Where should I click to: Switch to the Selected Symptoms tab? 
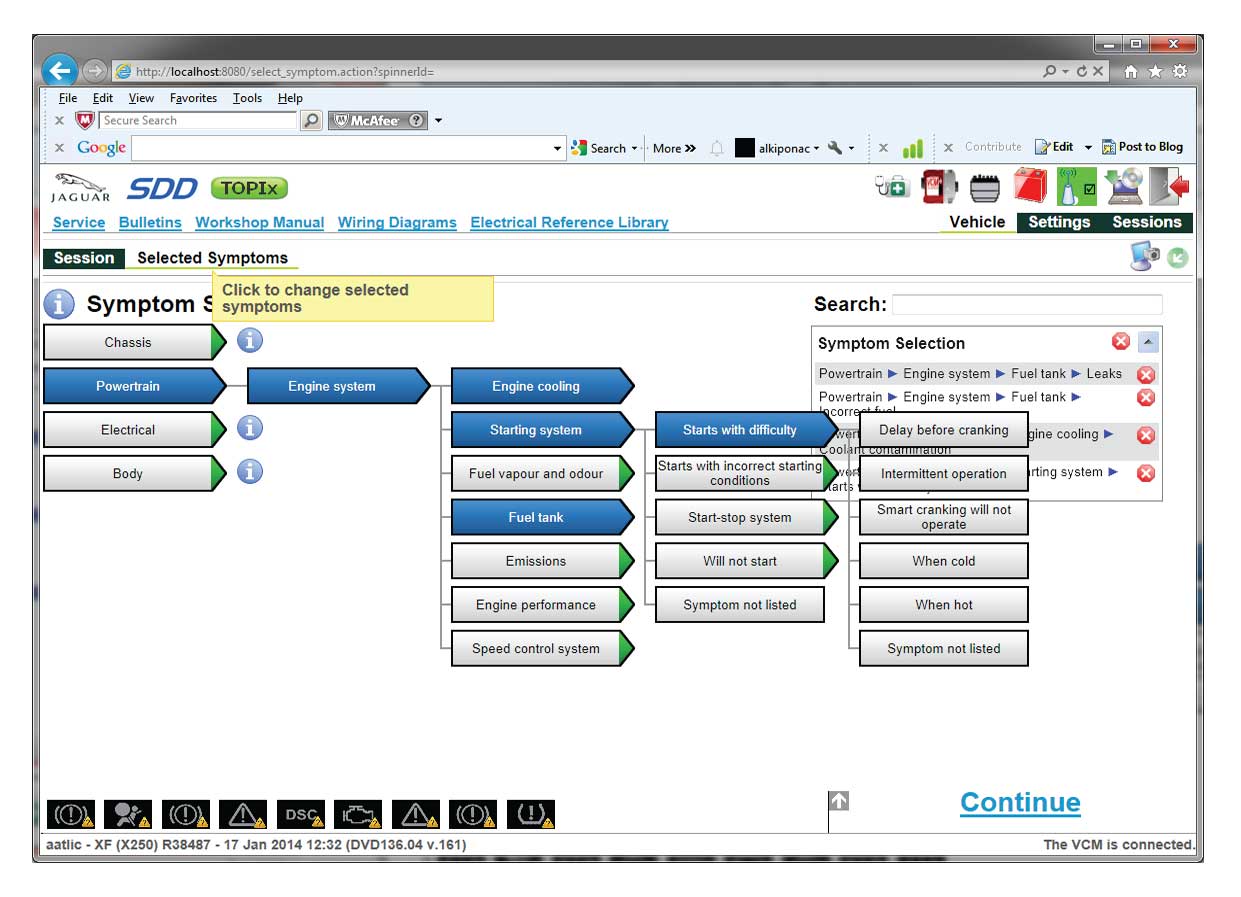pyautogui.click(x=212, y=258)
